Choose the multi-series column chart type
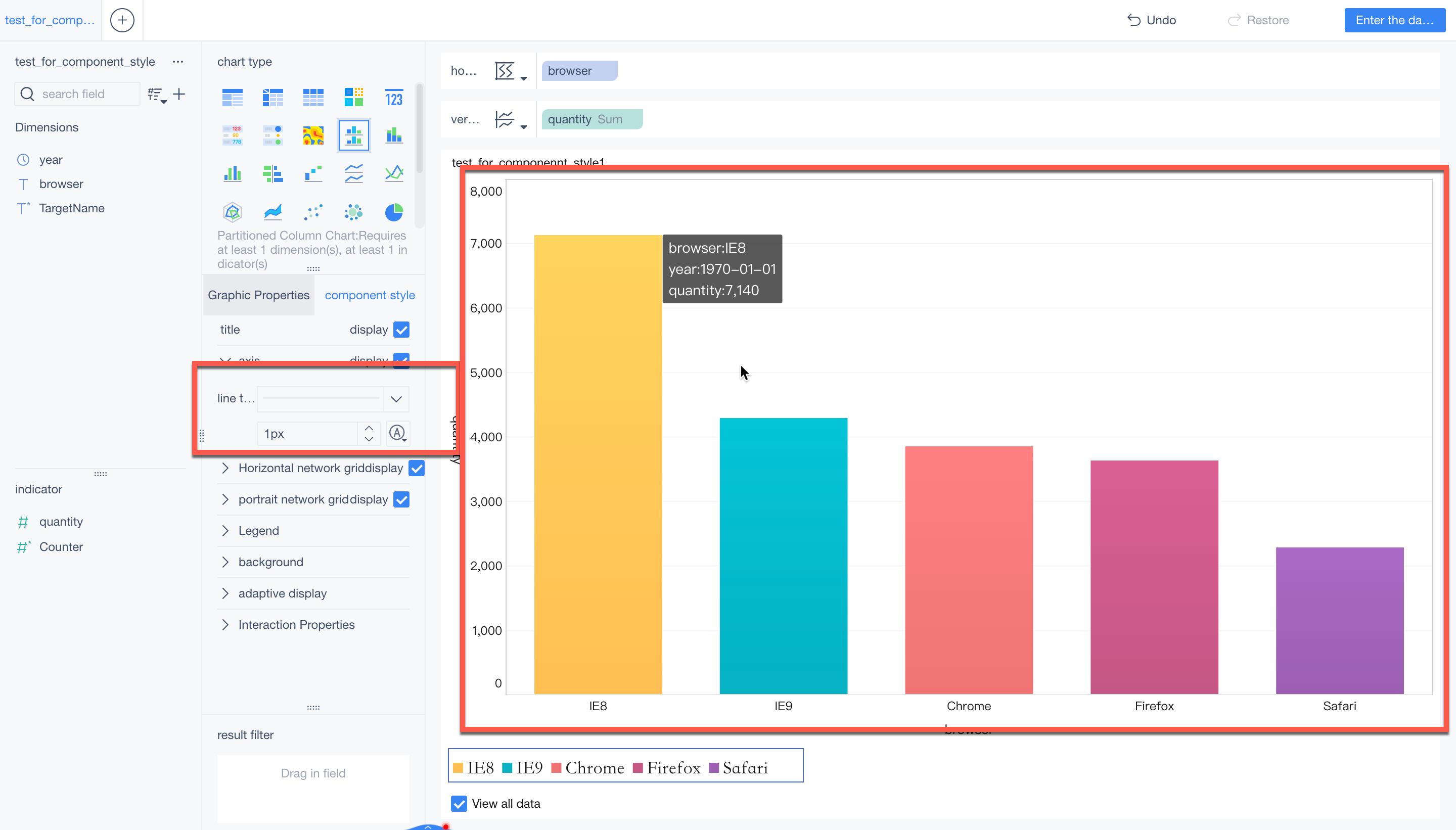1456x830 pixels. point(232,173)
